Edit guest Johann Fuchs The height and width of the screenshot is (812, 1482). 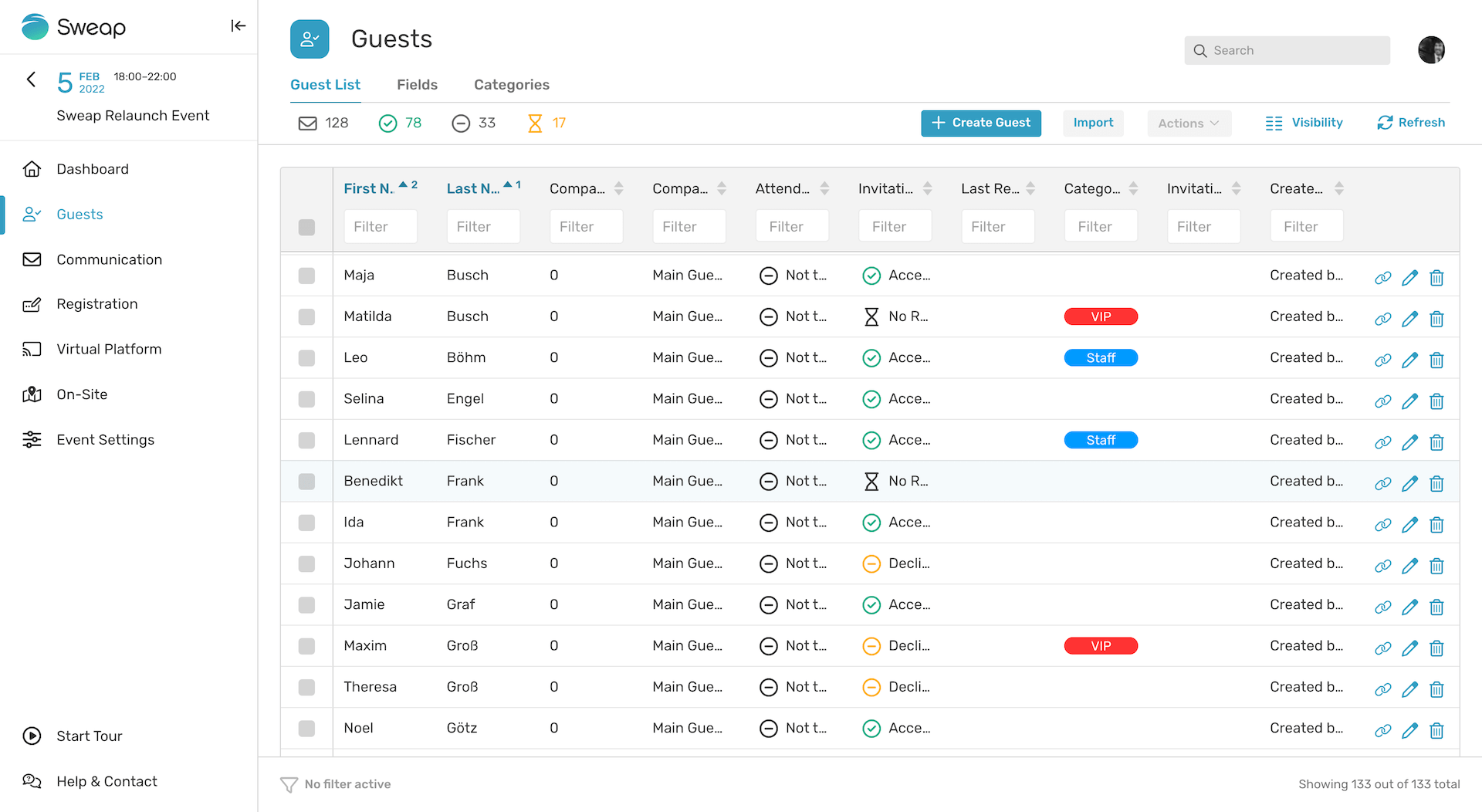(x=1409, y=566)
